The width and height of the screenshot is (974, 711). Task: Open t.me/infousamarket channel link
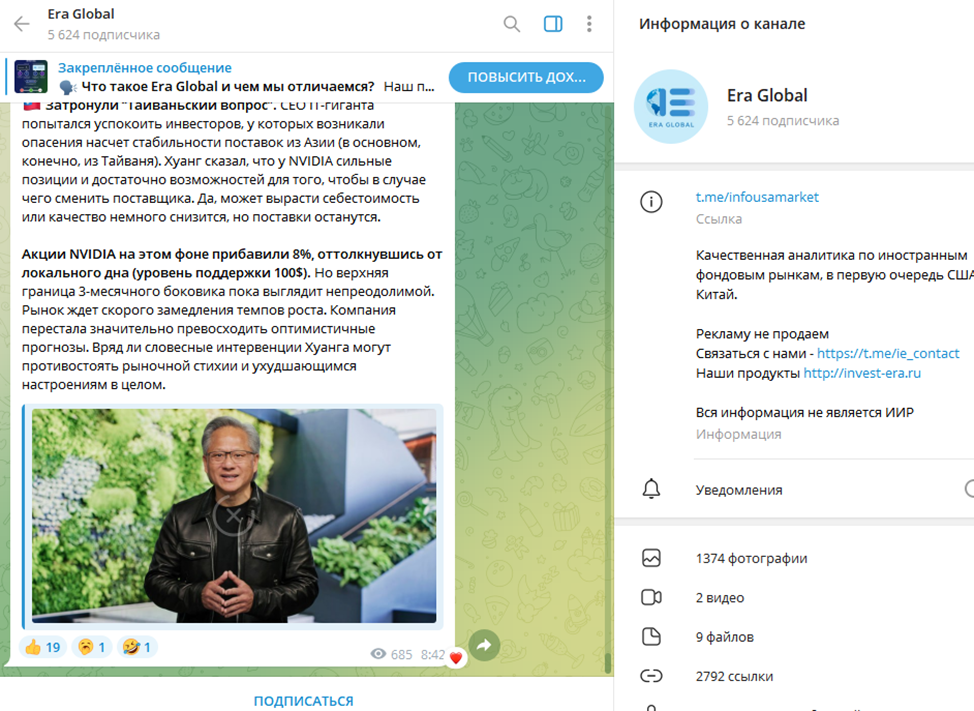pos(757,197)
